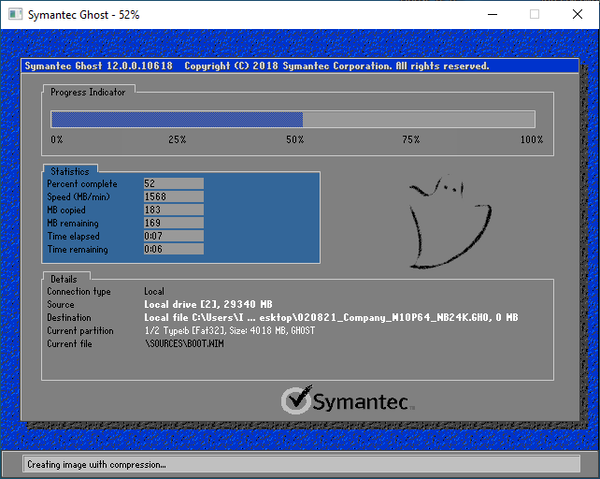Click the Creating image with compression status
Viewport: 600px width, 479px height.
[96, 464]
